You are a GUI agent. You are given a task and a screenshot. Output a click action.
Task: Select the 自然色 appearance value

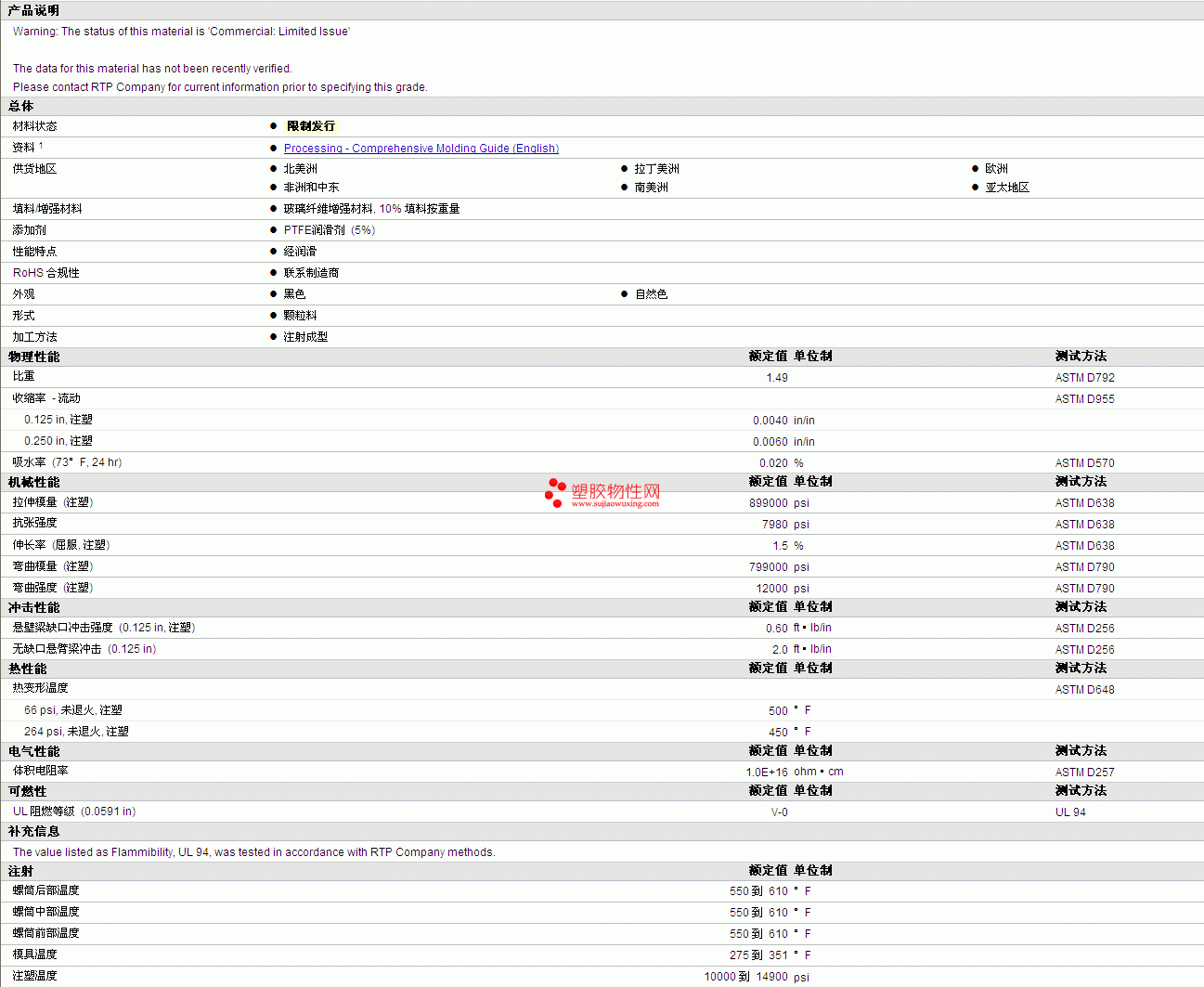click(652, 294)
